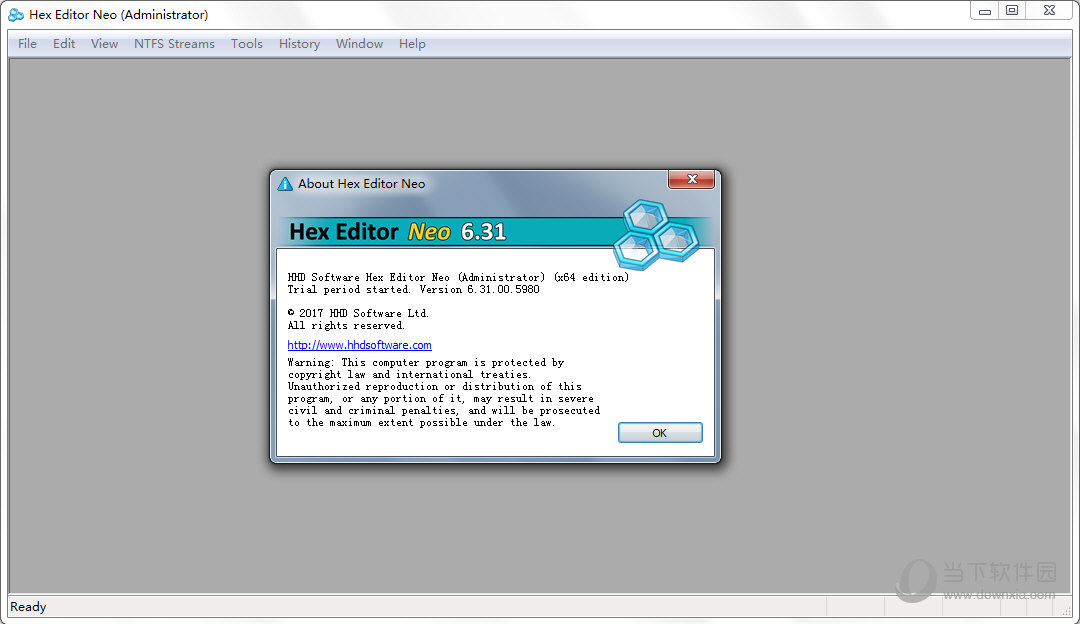Image resolution: width=1080 pixels, height=624 pixels.
Task: Click the 'About Hex Editor Neo' dialog title
Action: coord(362,184)
